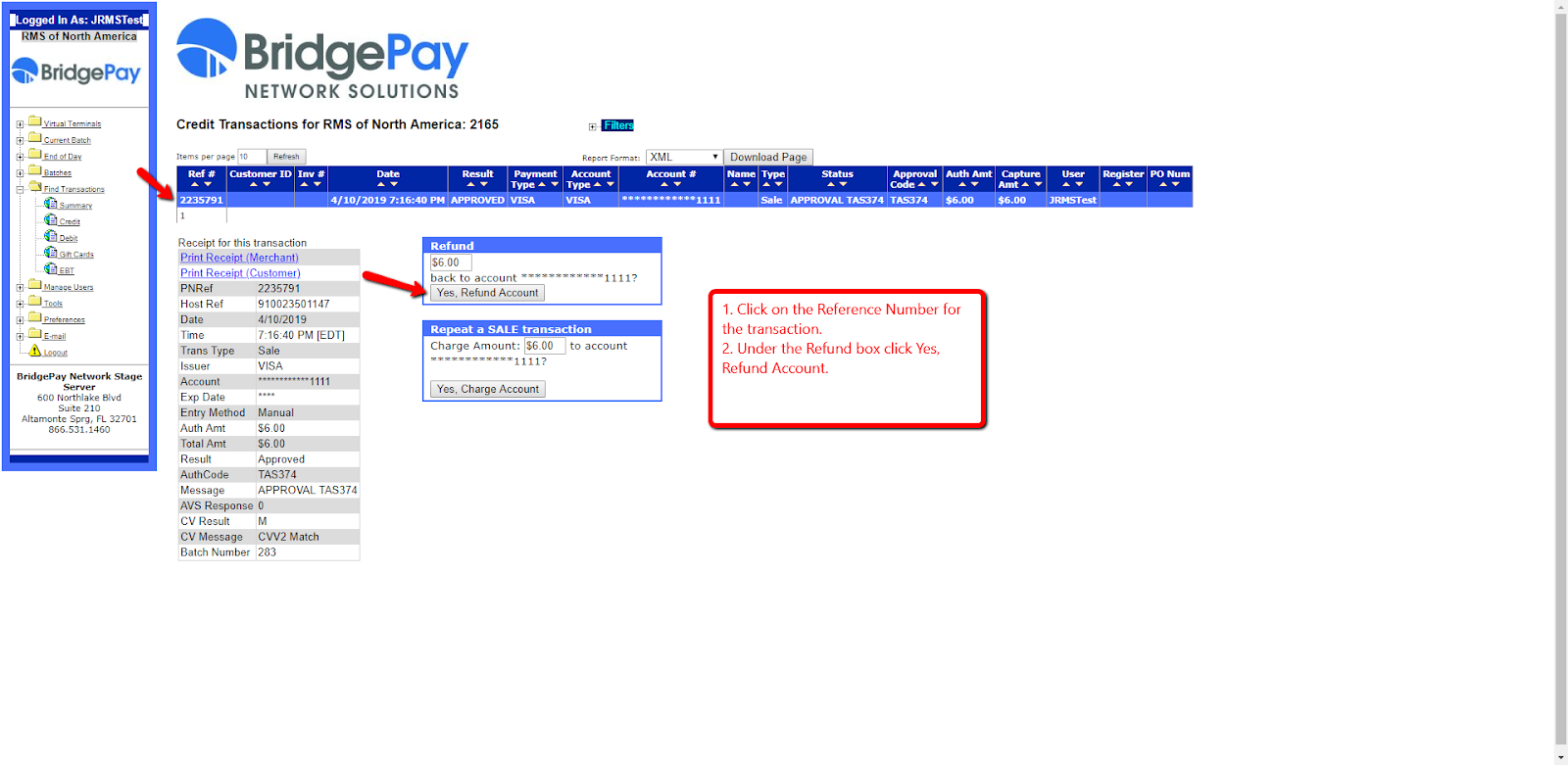Click the Filters link
This screenshot has height=765, width=1568.
tap(617, 125)
